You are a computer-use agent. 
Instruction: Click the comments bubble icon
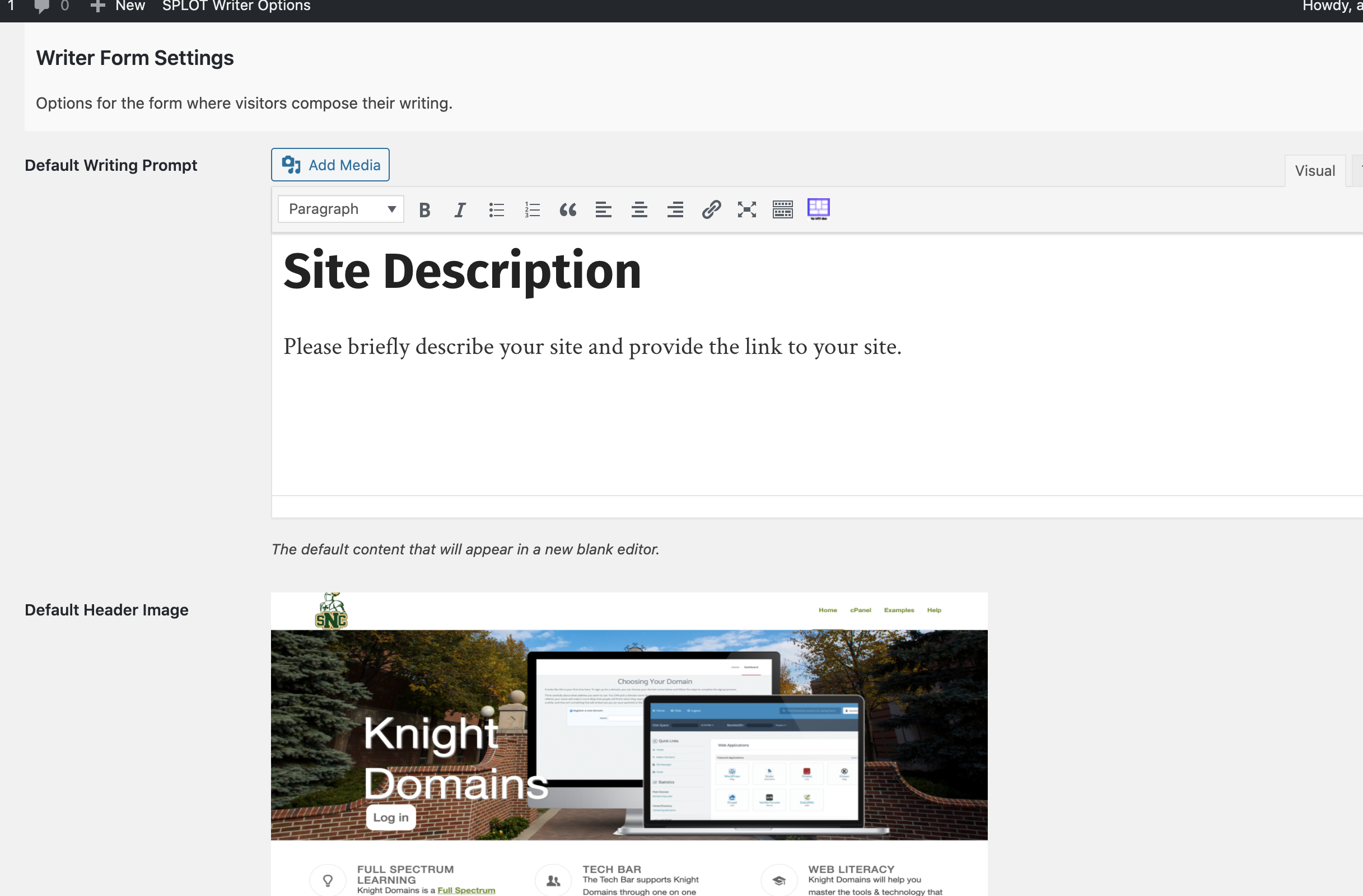pos(42,6)
